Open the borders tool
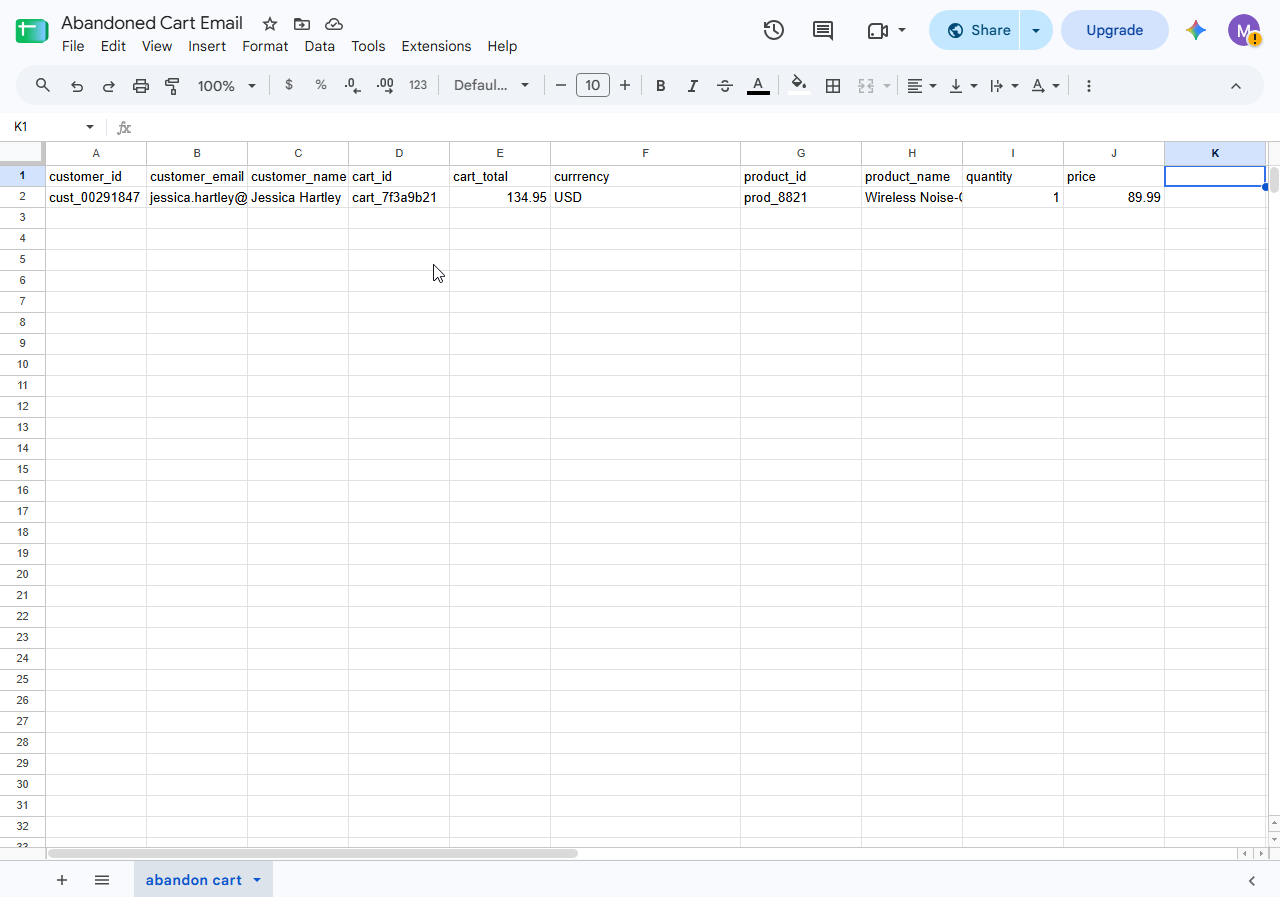The width and height of the screenshot is (1280, 897). [x=832, y=86]
